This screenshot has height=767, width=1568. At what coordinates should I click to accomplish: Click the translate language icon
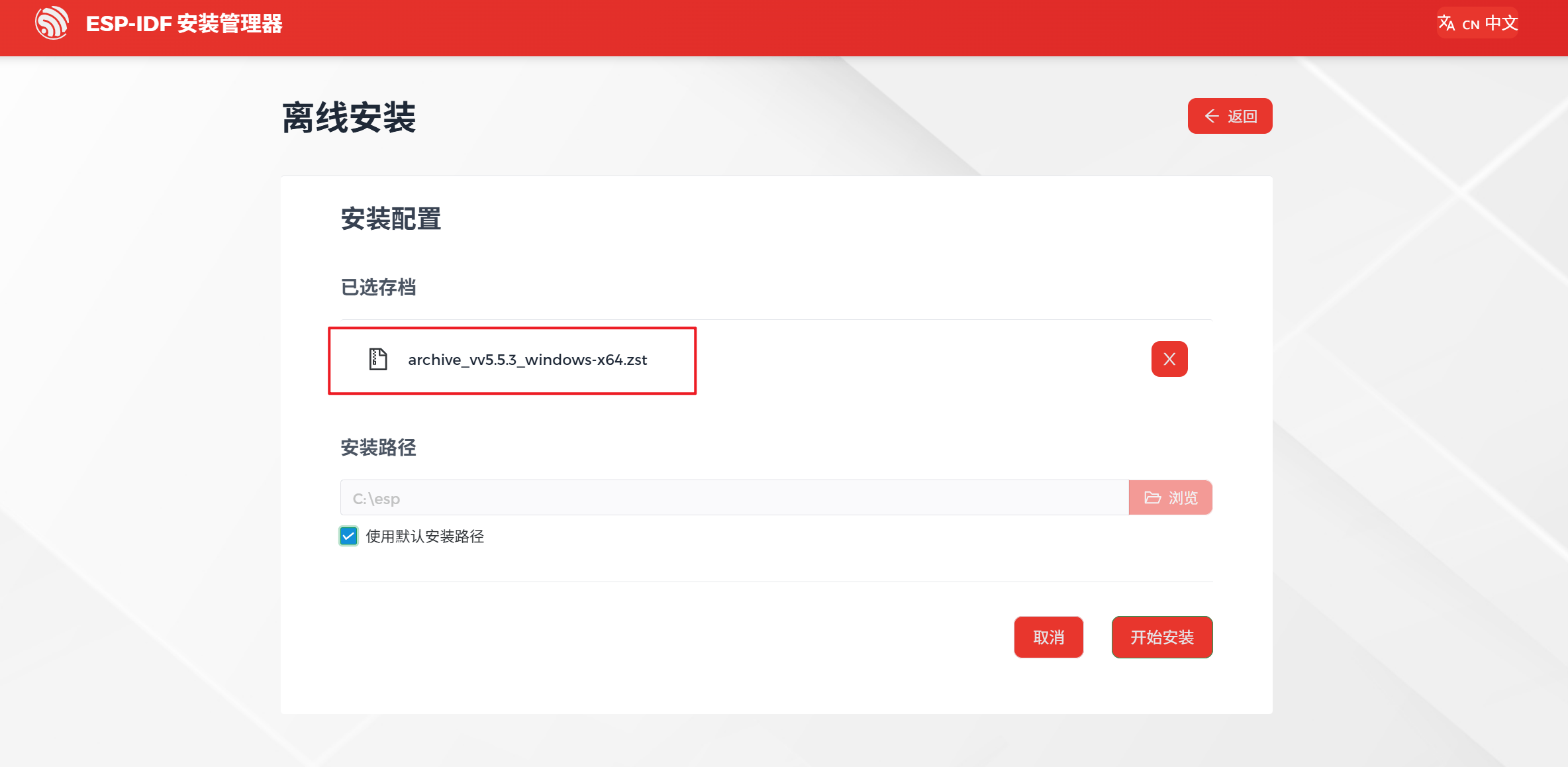(1446, 23)
